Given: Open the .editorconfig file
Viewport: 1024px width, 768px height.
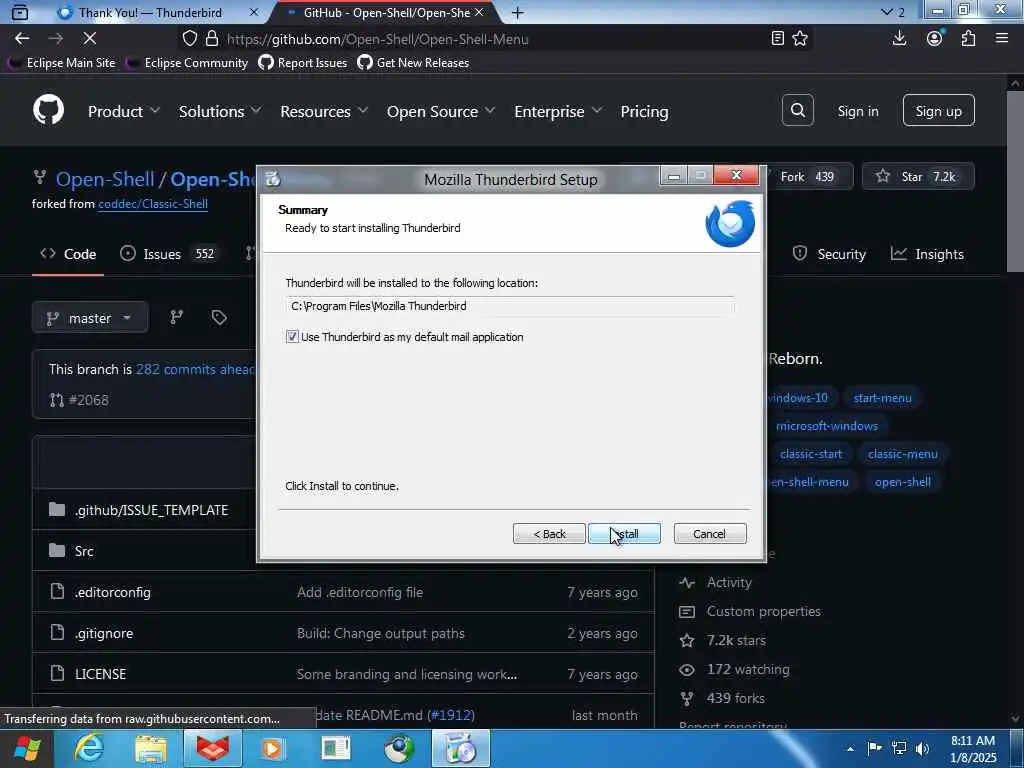Looking at the screenshot, I should click(x=112, y=592).
